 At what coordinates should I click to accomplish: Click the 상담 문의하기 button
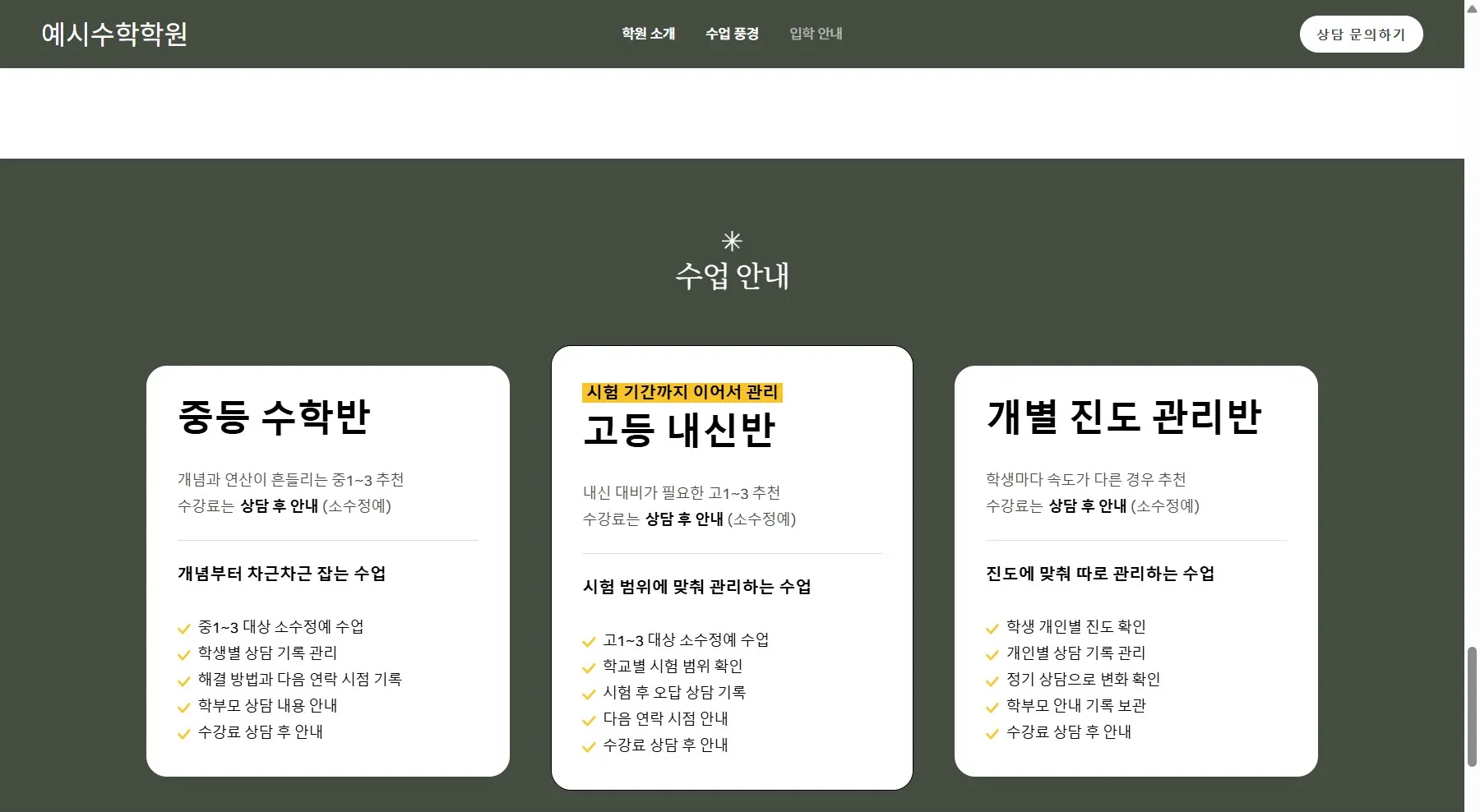[1361, 35]
